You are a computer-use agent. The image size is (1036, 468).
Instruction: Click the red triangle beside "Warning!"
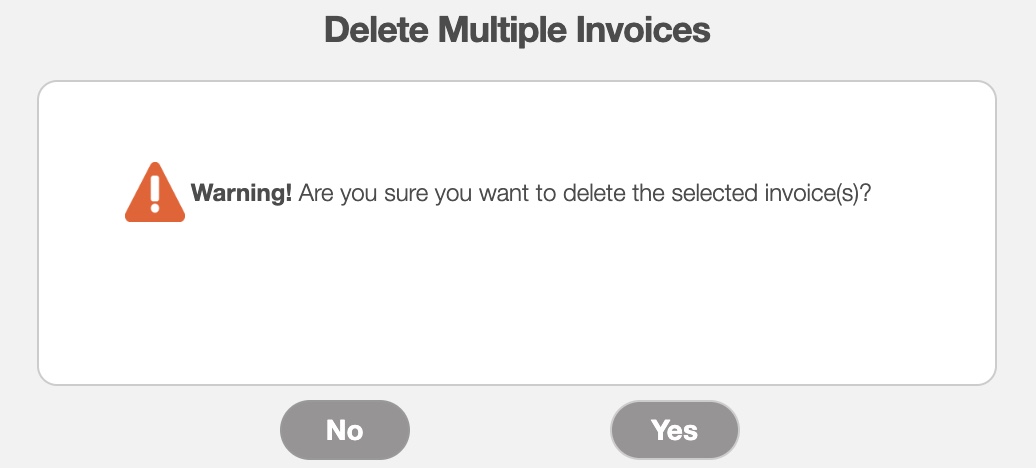click(154, 193)
